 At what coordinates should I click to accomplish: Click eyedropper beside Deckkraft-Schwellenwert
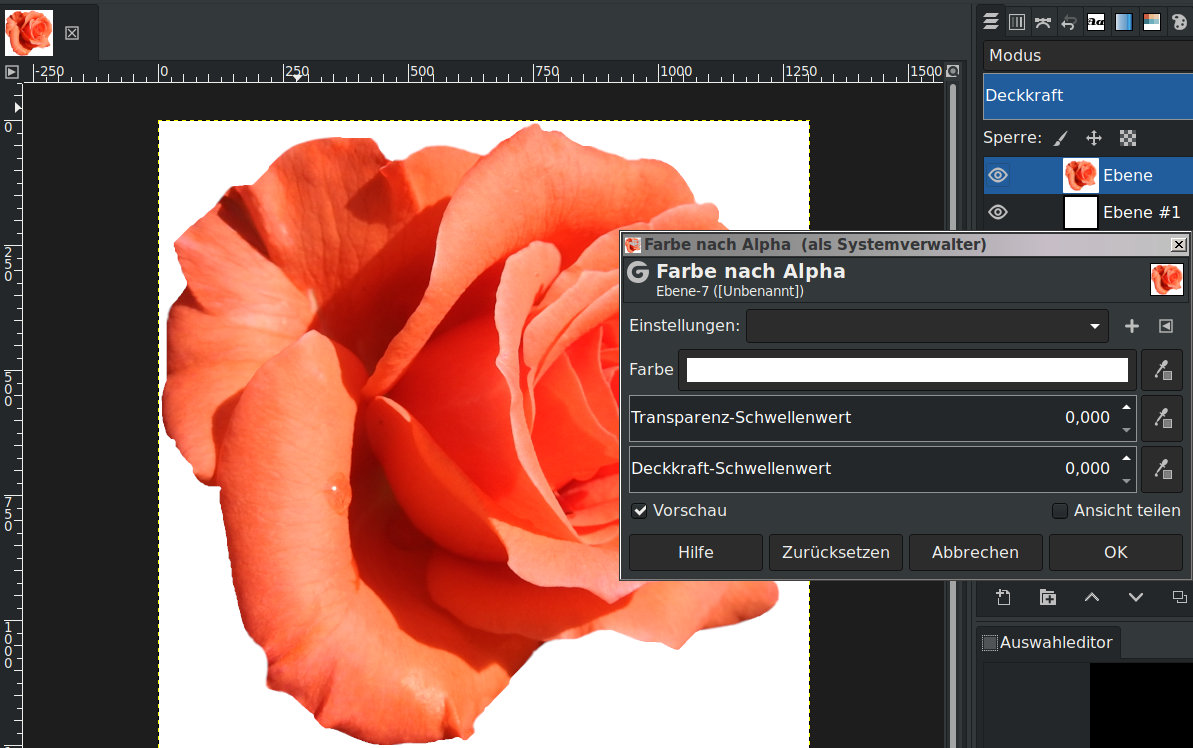tap(1161, 469)
